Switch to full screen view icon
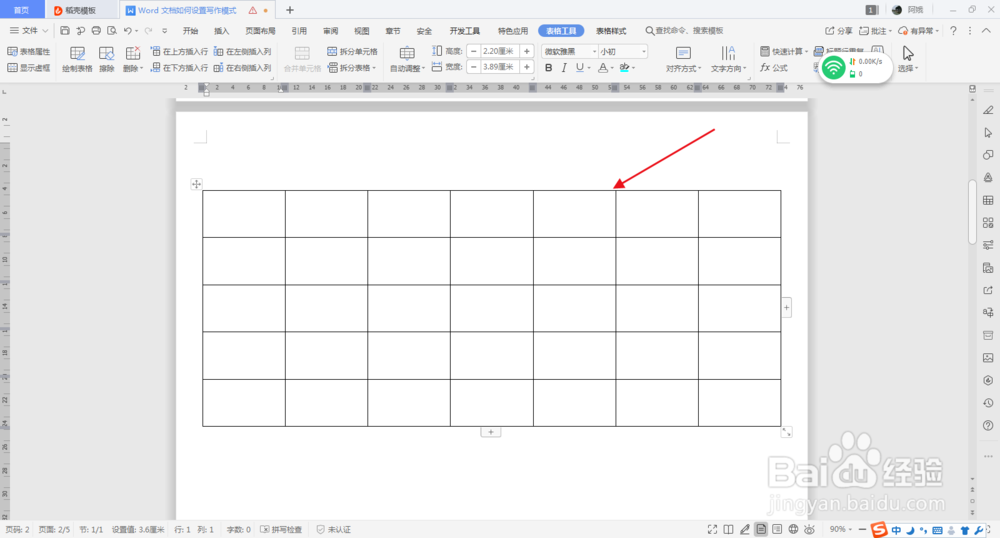The height and width of the screenshot is (538, 1000). click(x=712, y=529)
